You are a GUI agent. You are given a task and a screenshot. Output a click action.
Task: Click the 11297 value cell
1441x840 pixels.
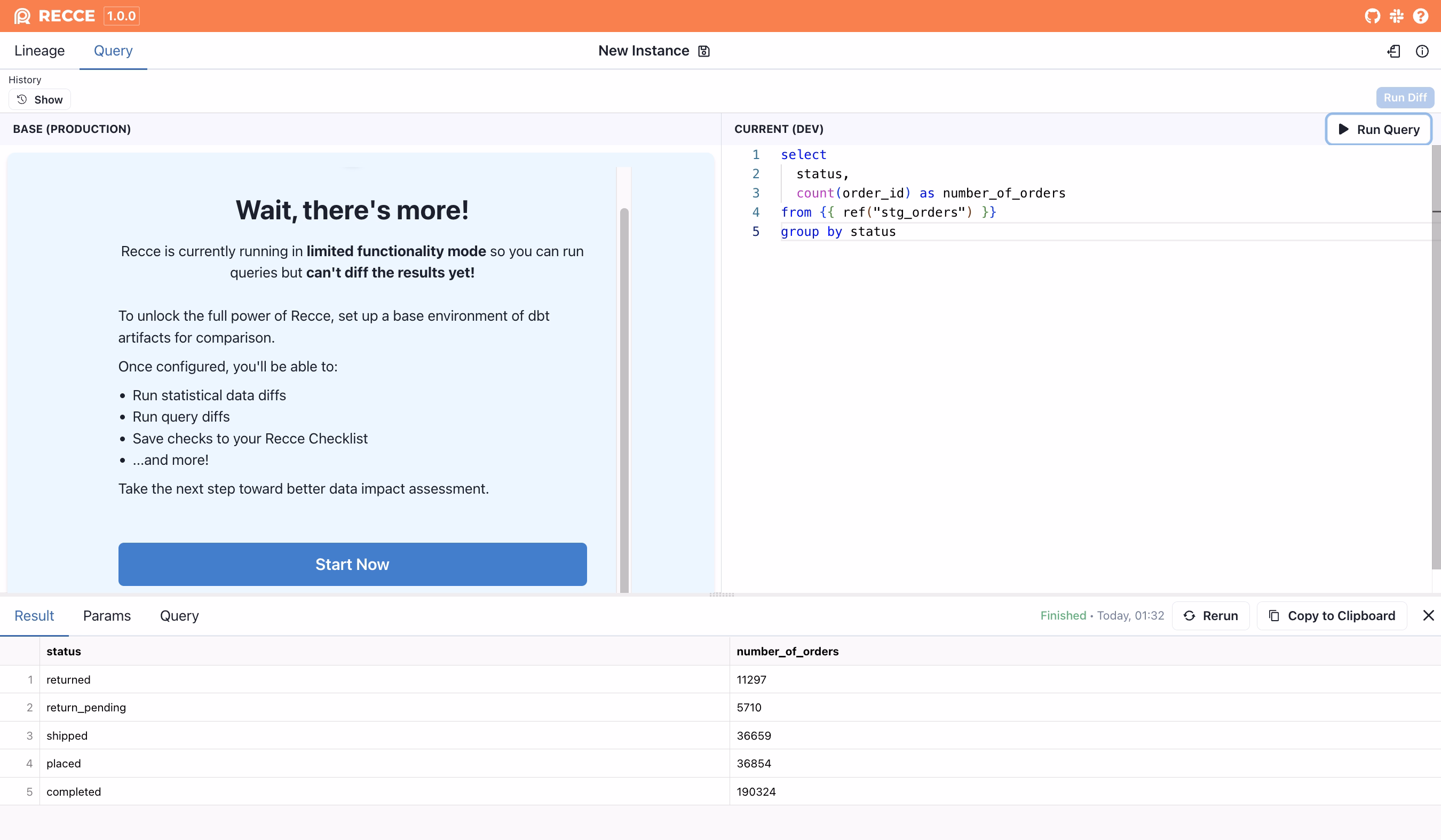[x=1086, y=679]
